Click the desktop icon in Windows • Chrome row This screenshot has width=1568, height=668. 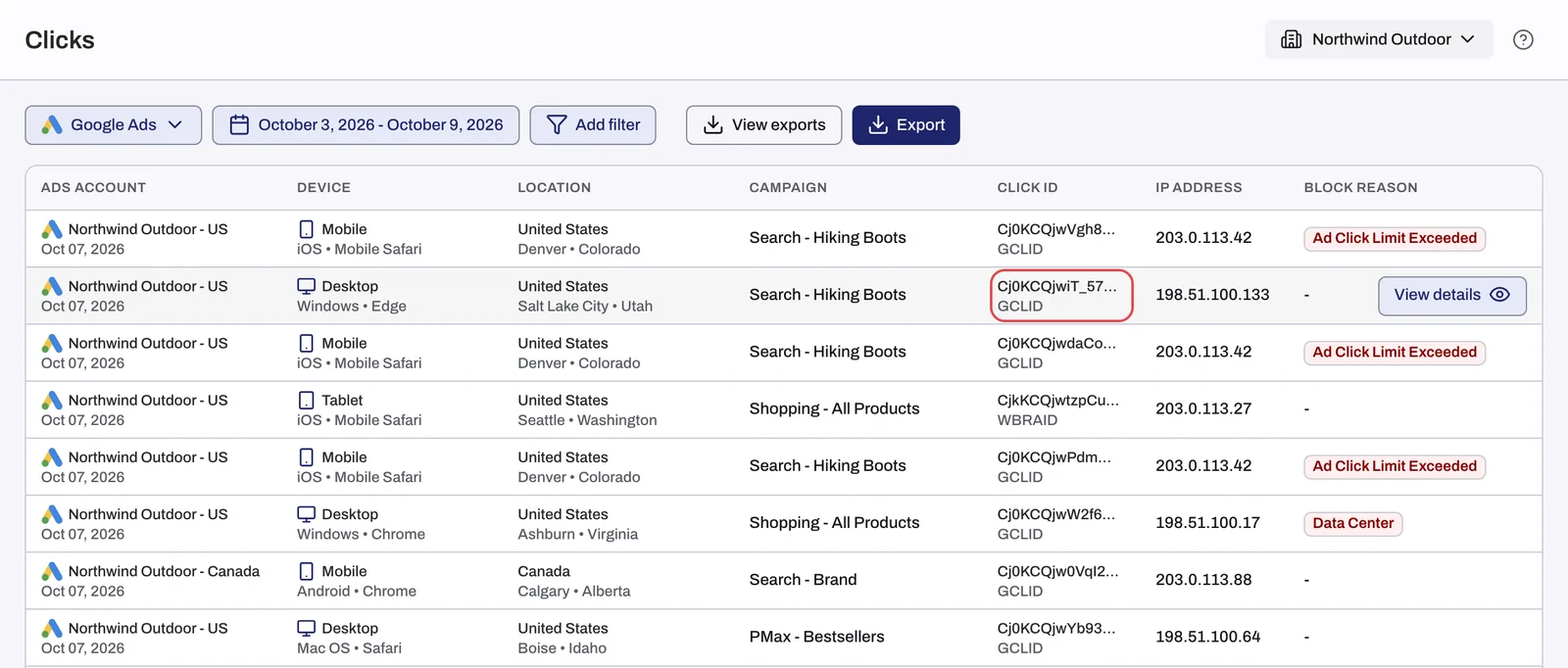coord(307,514)
